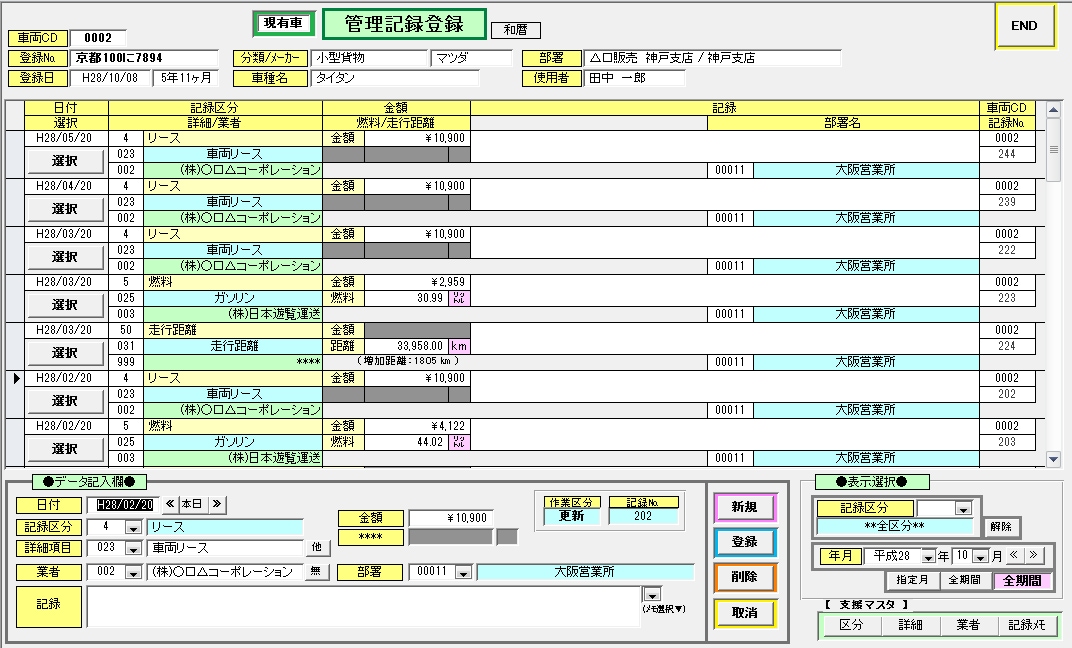Image resolution: width=1072 pixels, height=648 pixels.
Task: Select the 走行距離 record via 選択
Action: [x=65, y=353]
